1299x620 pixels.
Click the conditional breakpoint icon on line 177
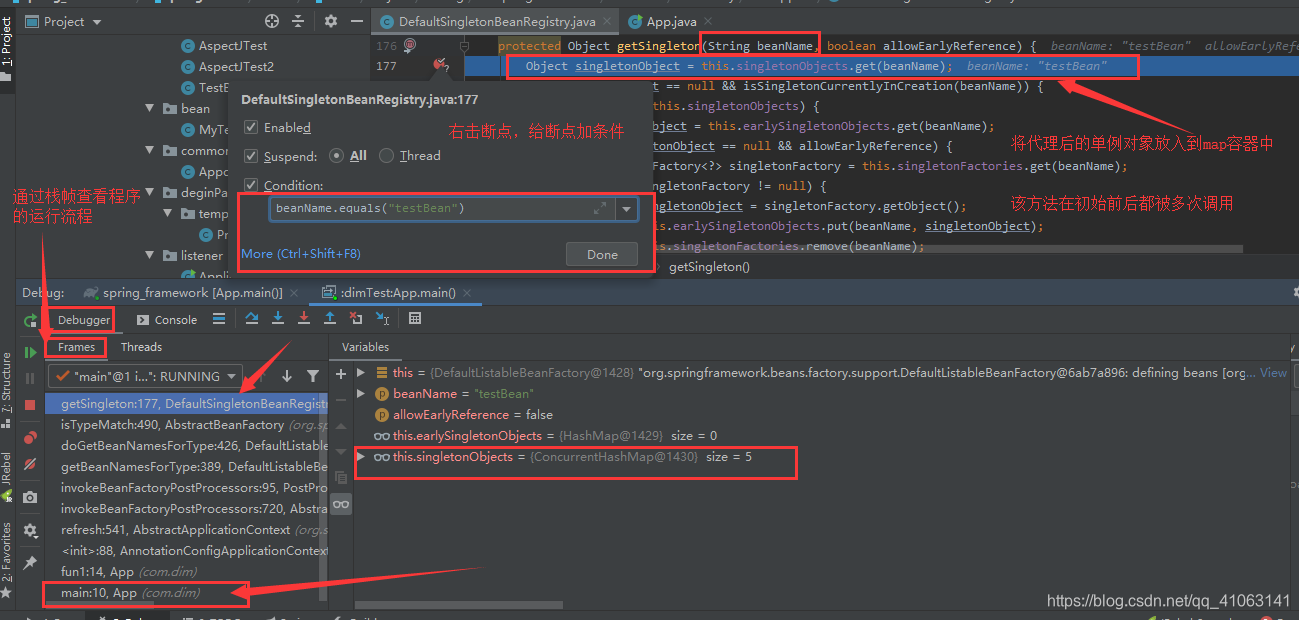point(440,66)
